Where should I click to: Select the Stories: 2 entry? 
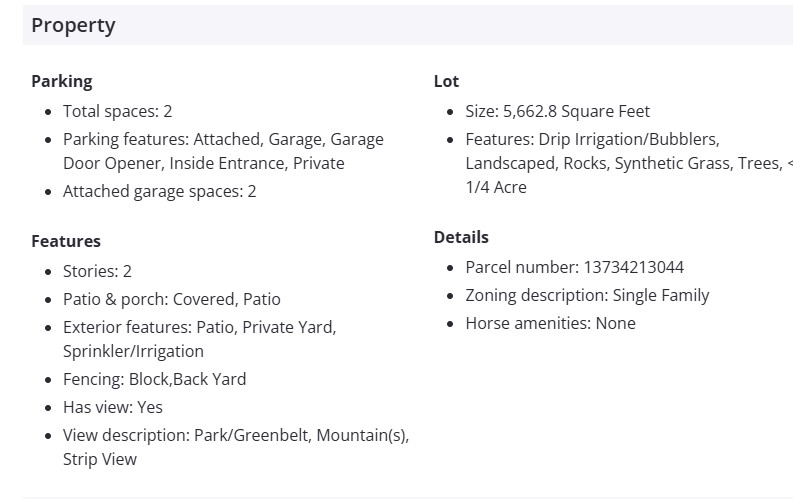(x=97, y=271)
